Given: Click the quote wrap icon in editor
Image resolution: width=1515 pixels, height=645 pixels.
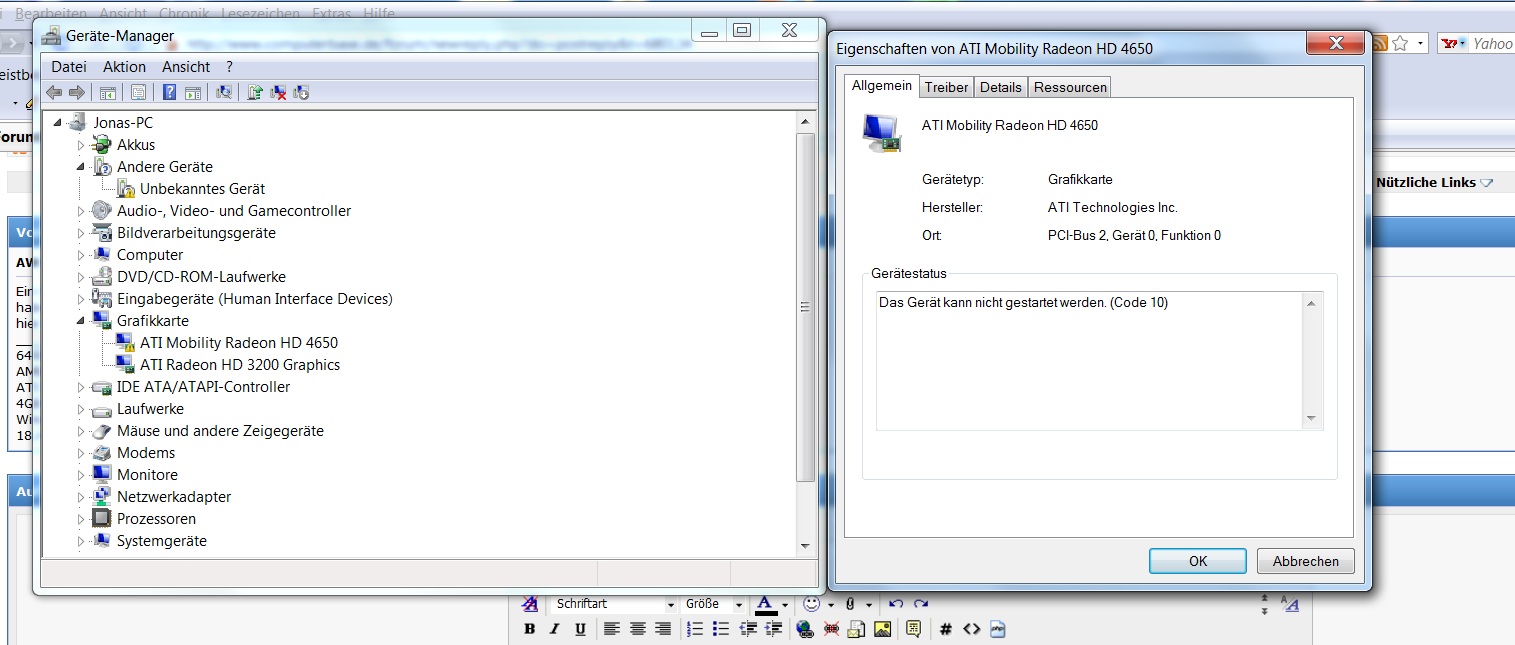Looking at the screenshot, I should tap(913, 628).
